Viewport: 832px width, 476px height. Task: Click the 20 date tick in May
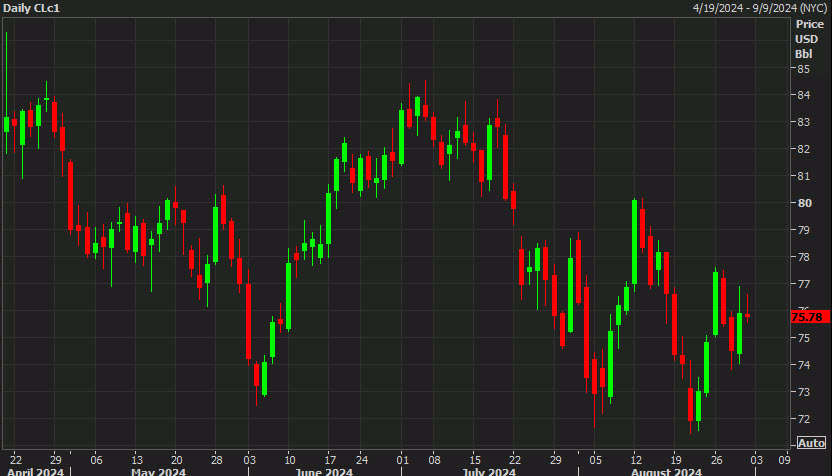[x=176, y=460]
